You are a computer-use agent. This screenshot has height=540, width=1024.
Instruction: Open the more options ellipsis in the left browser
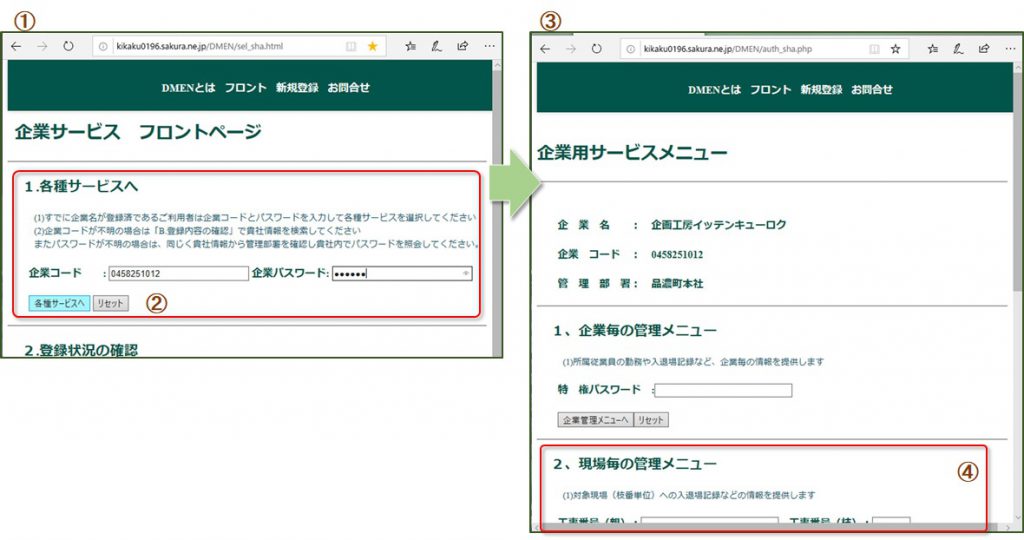(x=489, y=46)
